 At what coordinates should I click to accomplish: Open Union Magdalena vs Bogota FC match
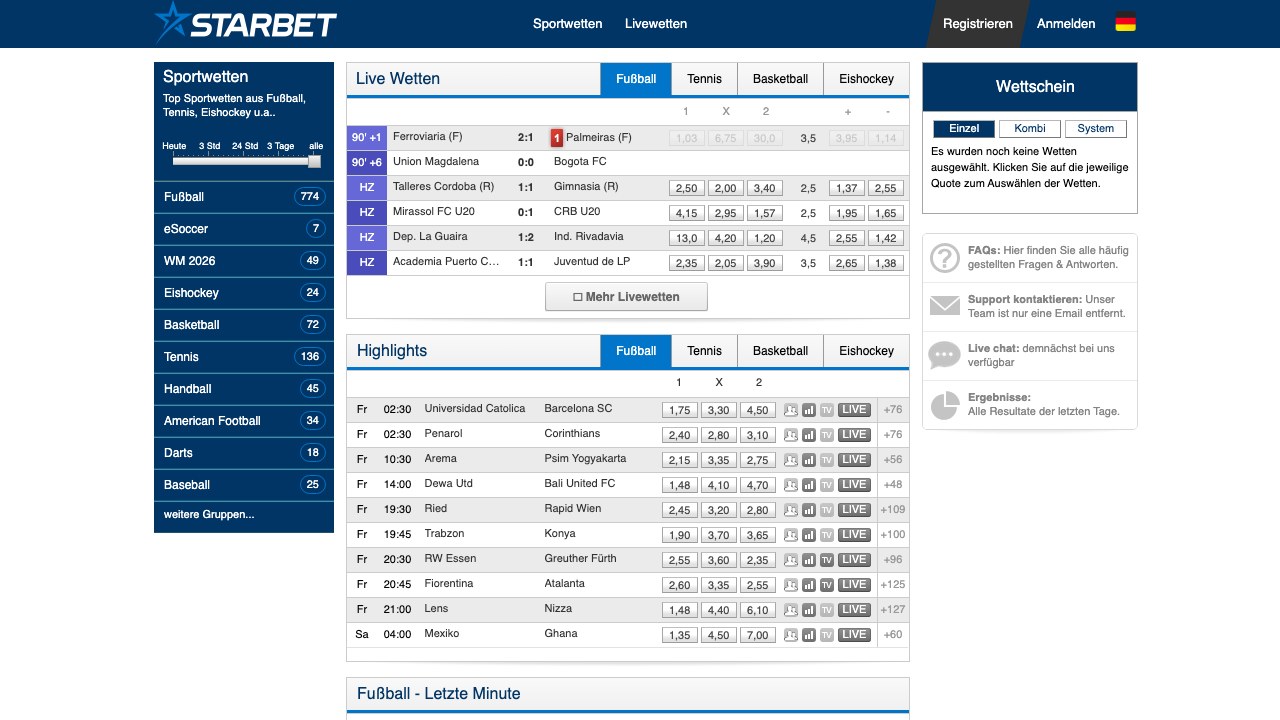pyautogui.click(x=628, y=163)
